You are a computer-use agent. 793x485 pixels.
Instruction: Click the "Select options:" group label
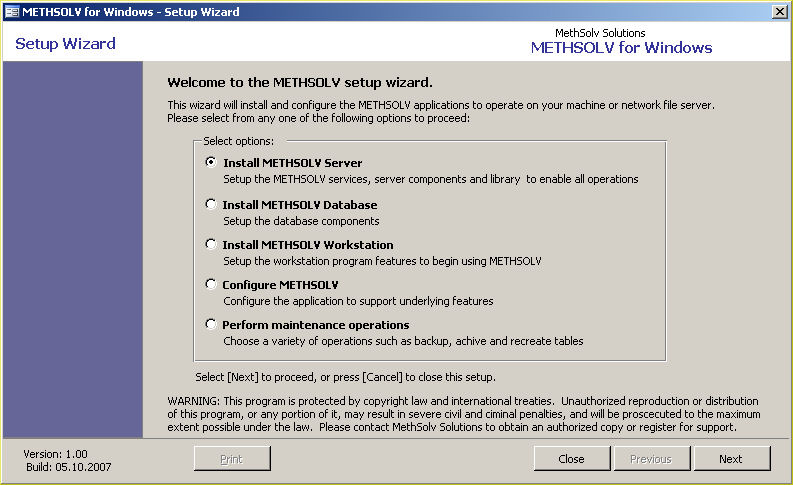click(x=239, y=141)
